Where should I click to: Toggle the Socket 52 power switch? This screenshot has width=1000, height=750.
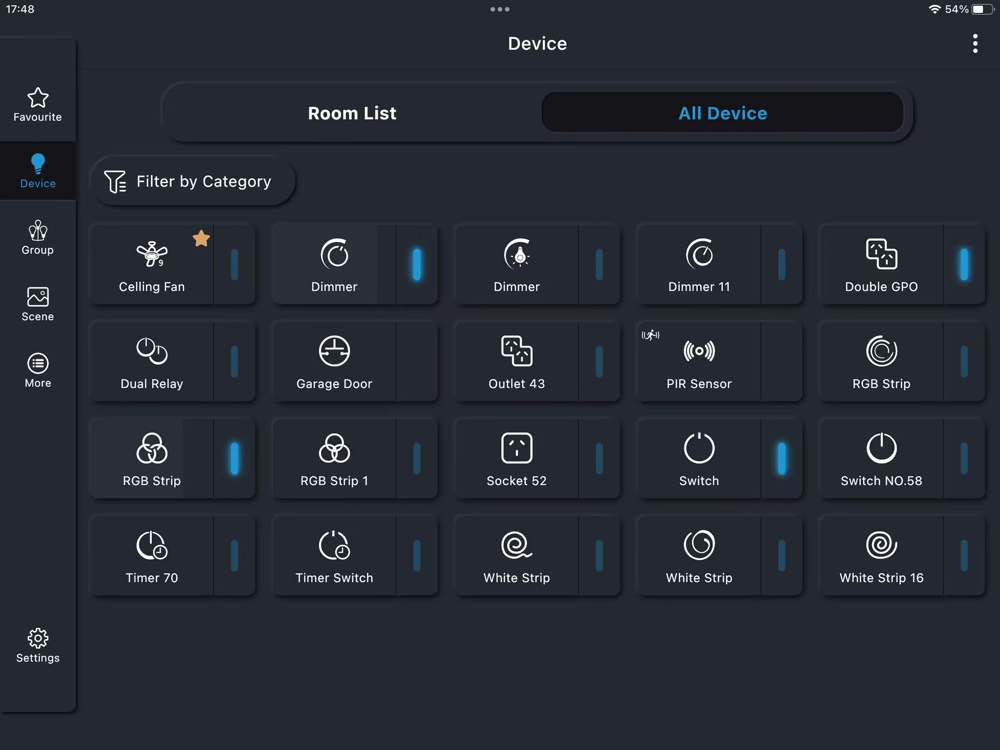[x=599, y=458]
